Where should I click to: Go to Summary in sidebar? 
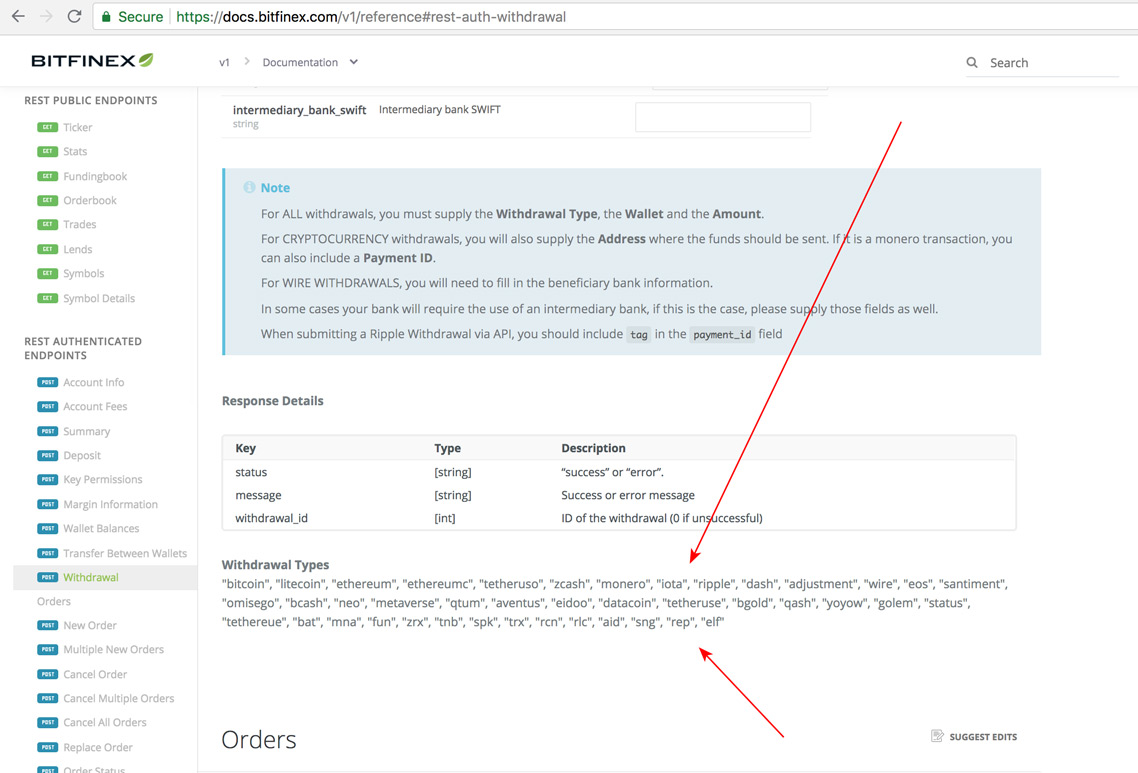(86, 430)
